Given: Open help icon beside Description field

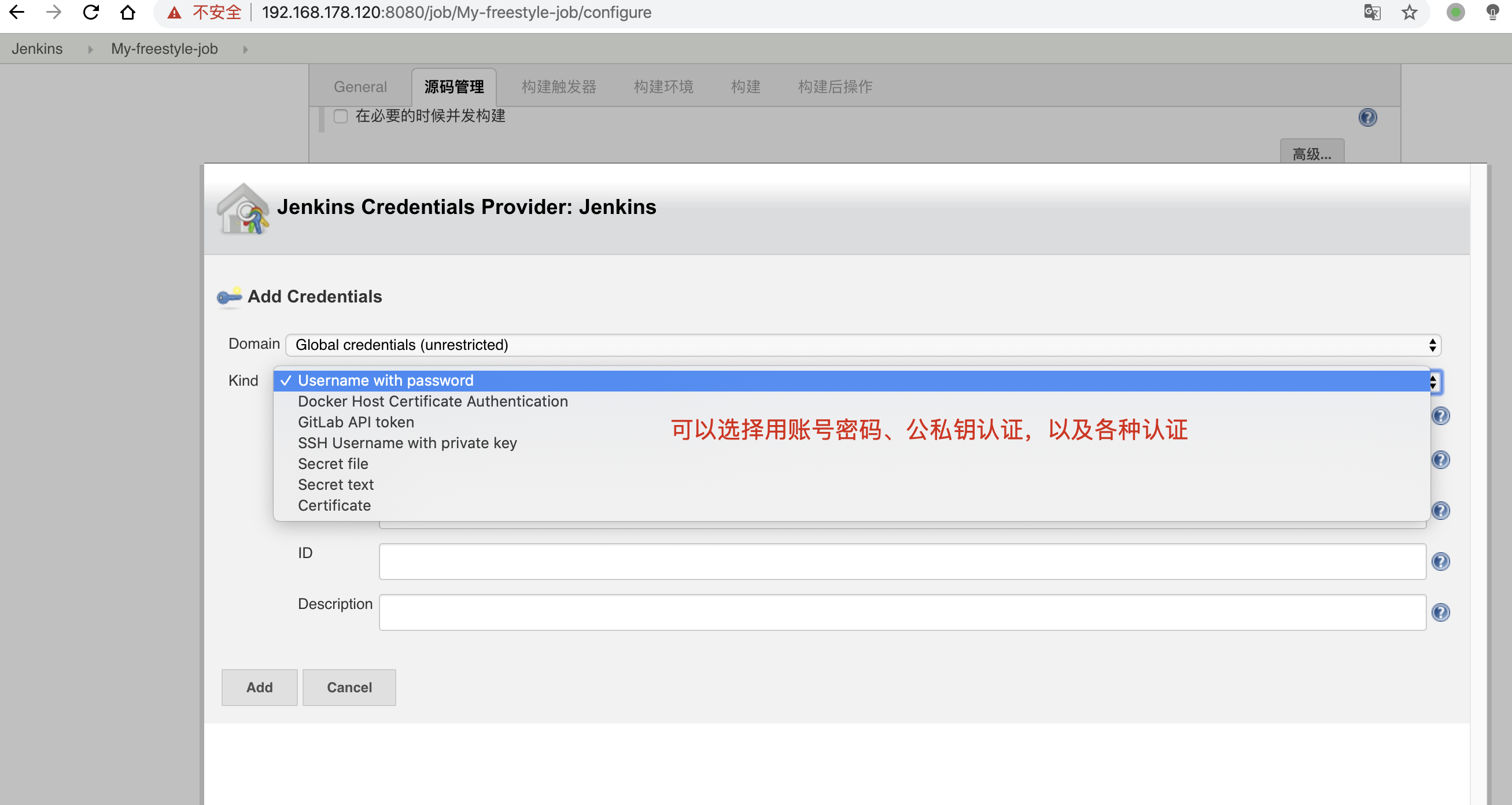Looking at the screenshot, I should (x=1440, y=612).
